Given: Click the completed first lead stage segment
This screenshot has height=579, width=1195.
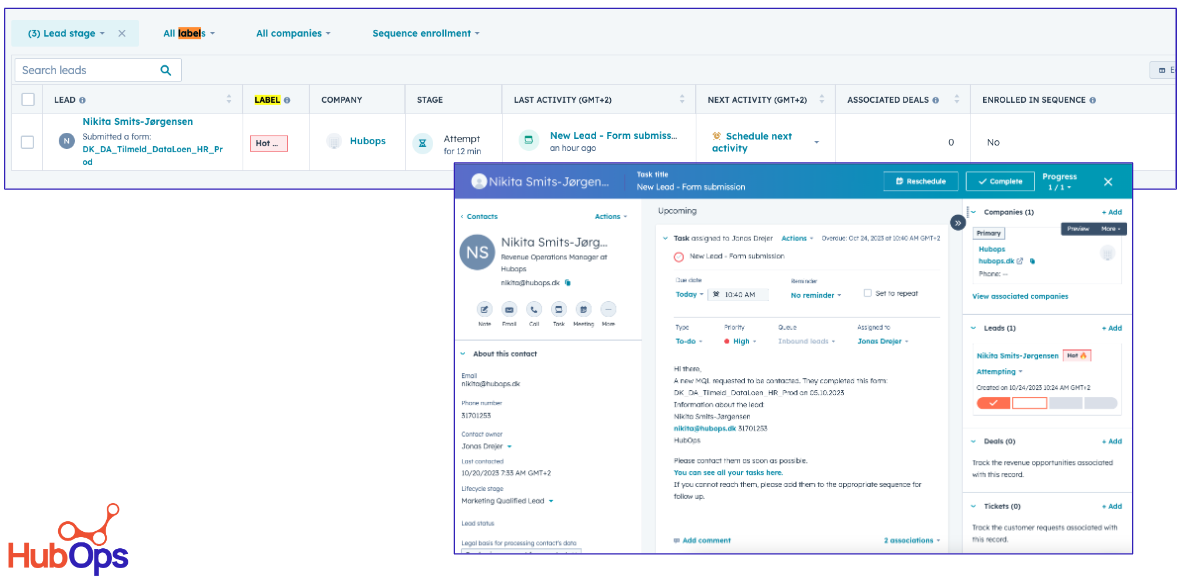Looking at the screenshot, I should coord(994,403).
